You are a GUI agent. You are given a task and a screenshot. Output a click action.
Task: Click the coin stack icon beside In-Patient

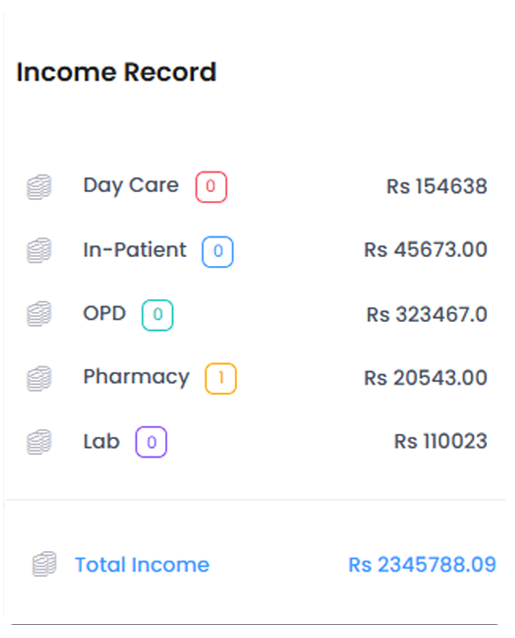(x=39, y=251)
